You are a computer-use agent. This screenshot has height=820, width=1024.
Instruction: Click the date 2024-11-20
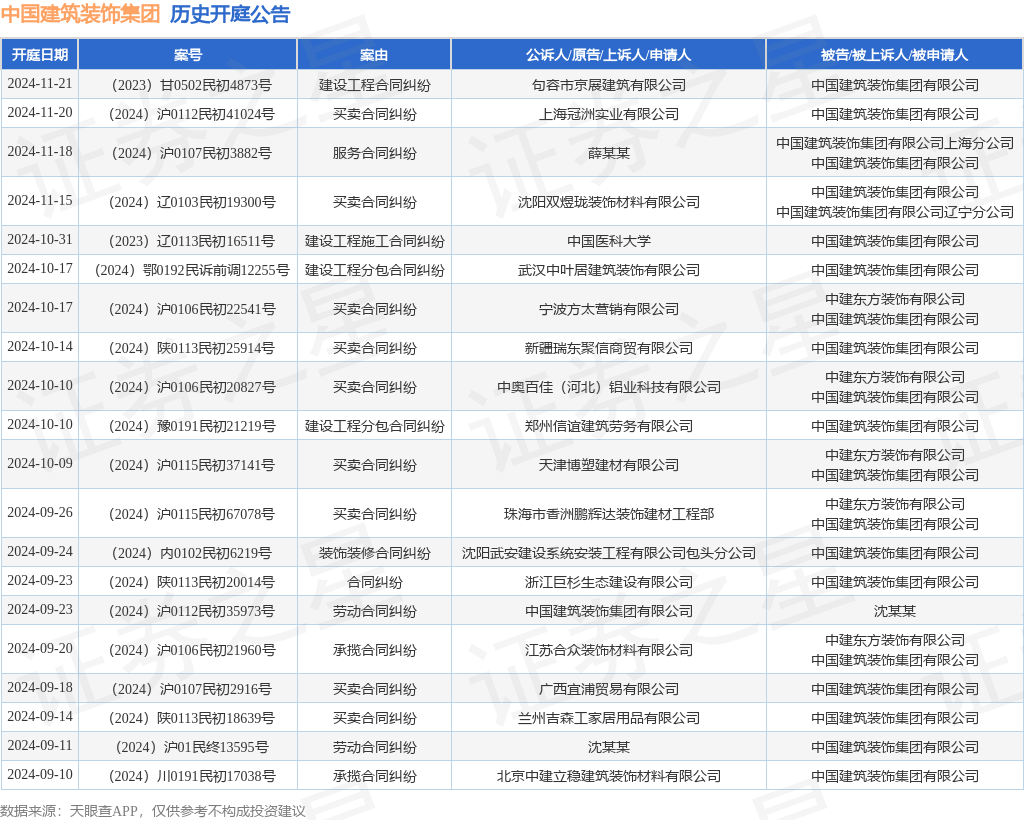(x=40, y=112)
